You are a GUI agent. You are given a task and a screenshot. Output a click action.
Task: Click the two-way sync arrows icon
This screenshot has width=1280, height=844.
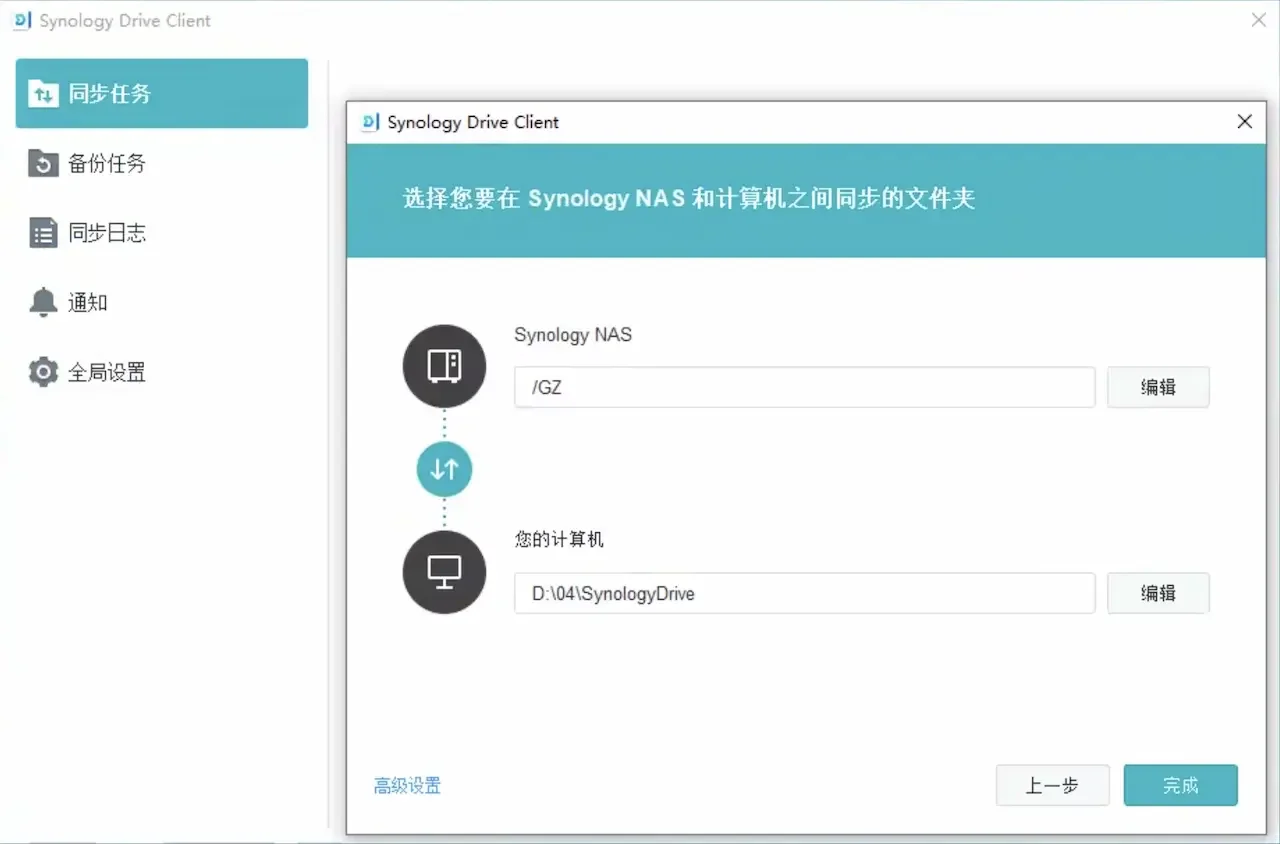tap(444, 469)
